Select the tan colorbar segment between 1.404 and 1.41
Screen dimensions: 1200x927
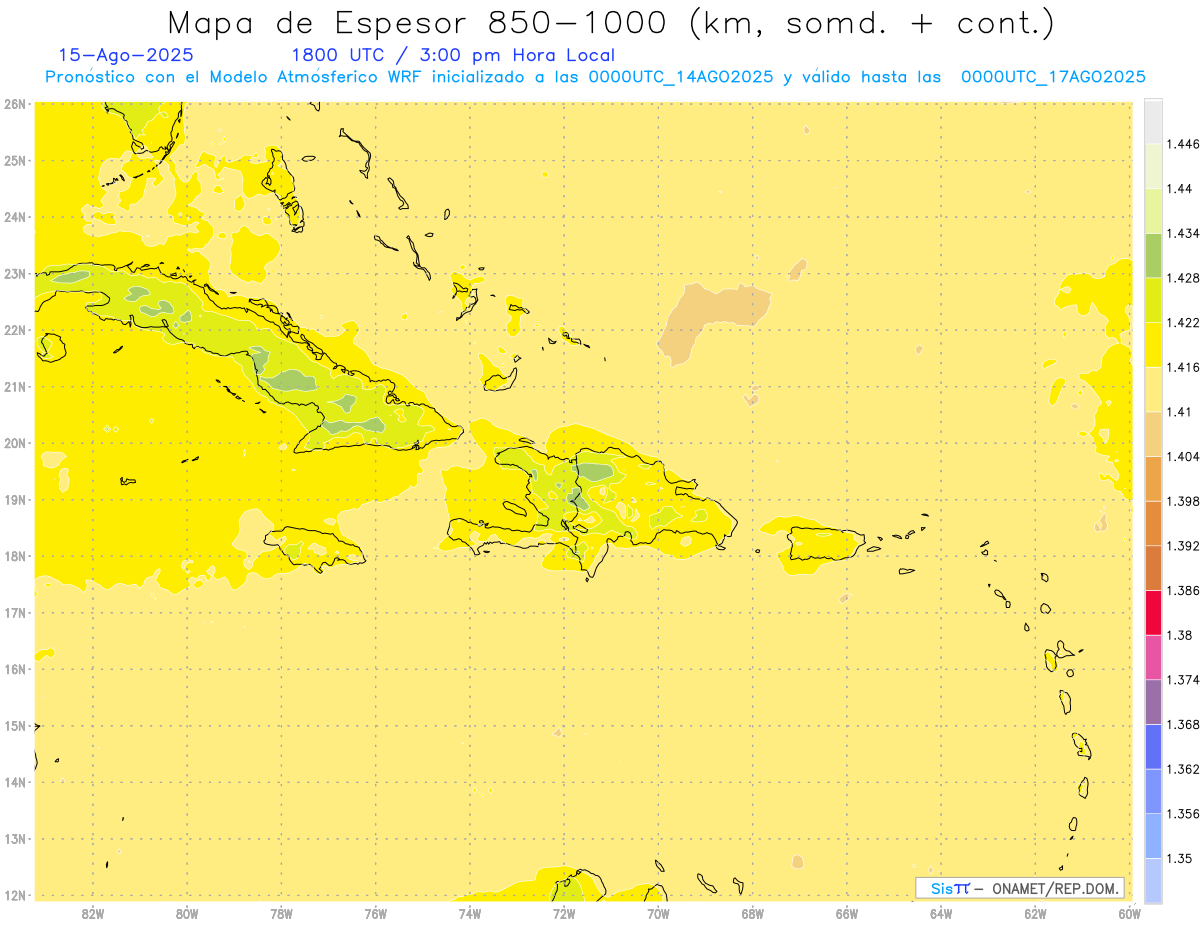click(1153, 434)
